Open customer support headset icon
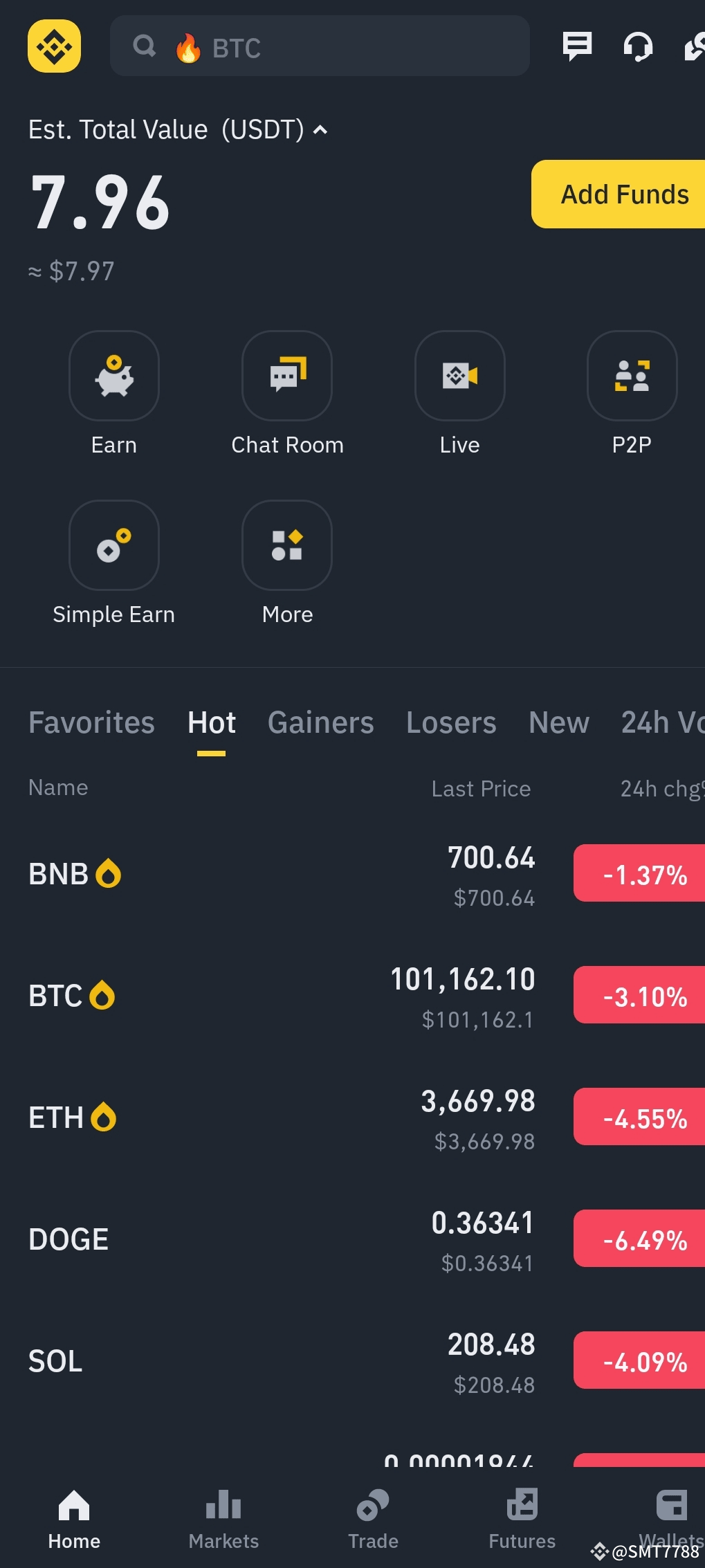This screenshot has height=1568, width=705. click(x=638, y=47)
